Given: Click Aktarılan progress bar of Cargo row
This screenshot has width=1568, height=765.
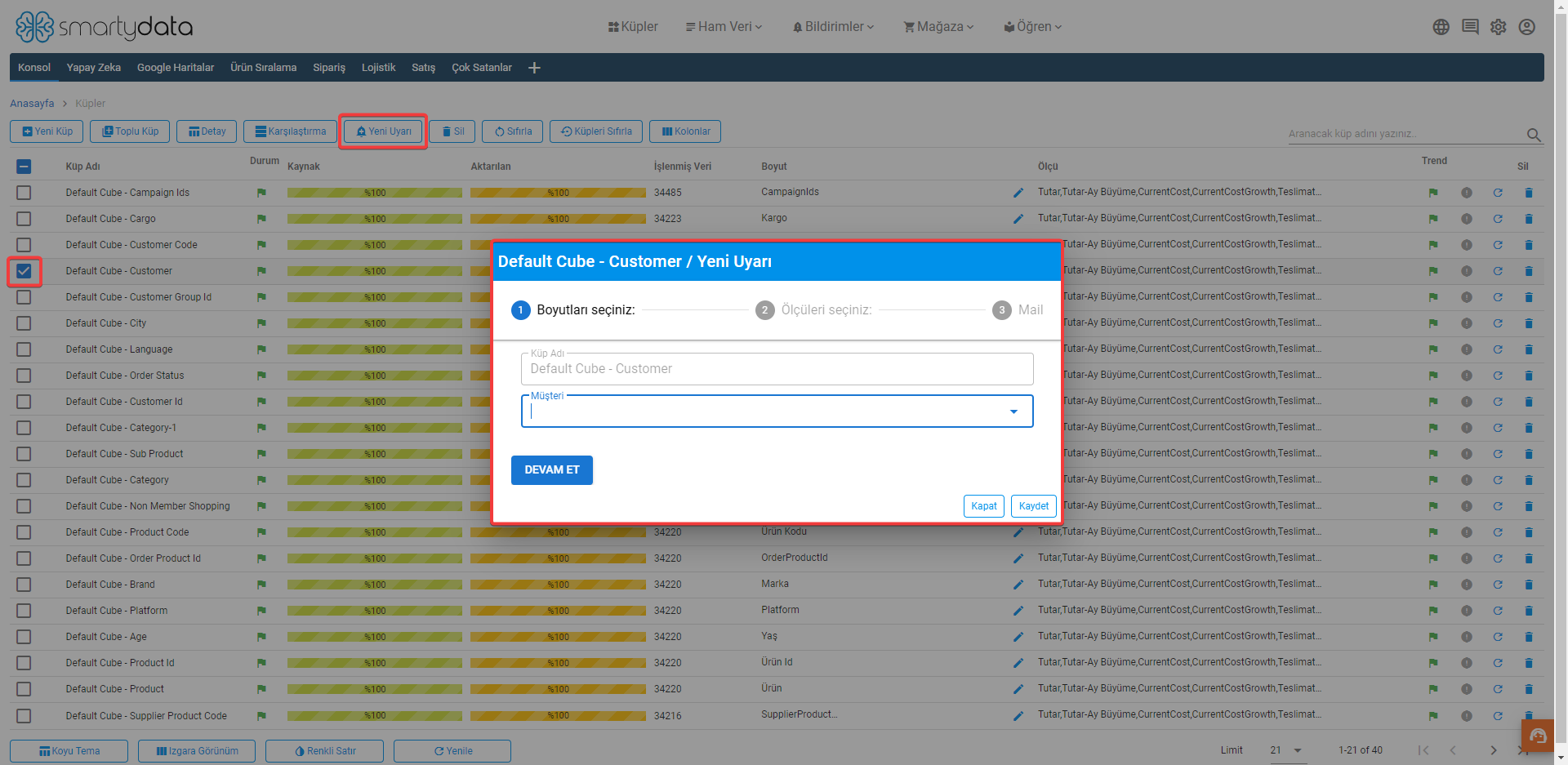Looking at the screenshot, I should [x=558, y=219].
